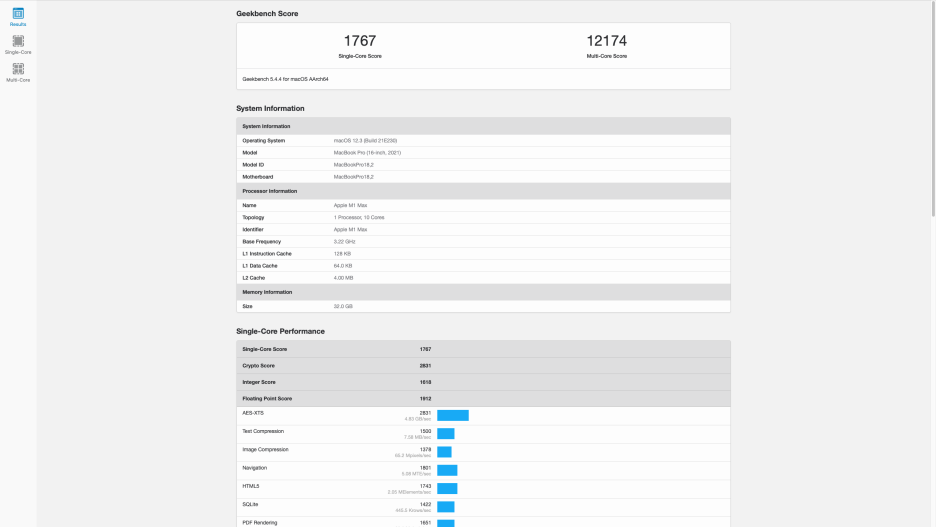Viewport: 936px width, 527px height.
Task: Open the Single-Core sidebar icon
Action: tap(18, 45)
